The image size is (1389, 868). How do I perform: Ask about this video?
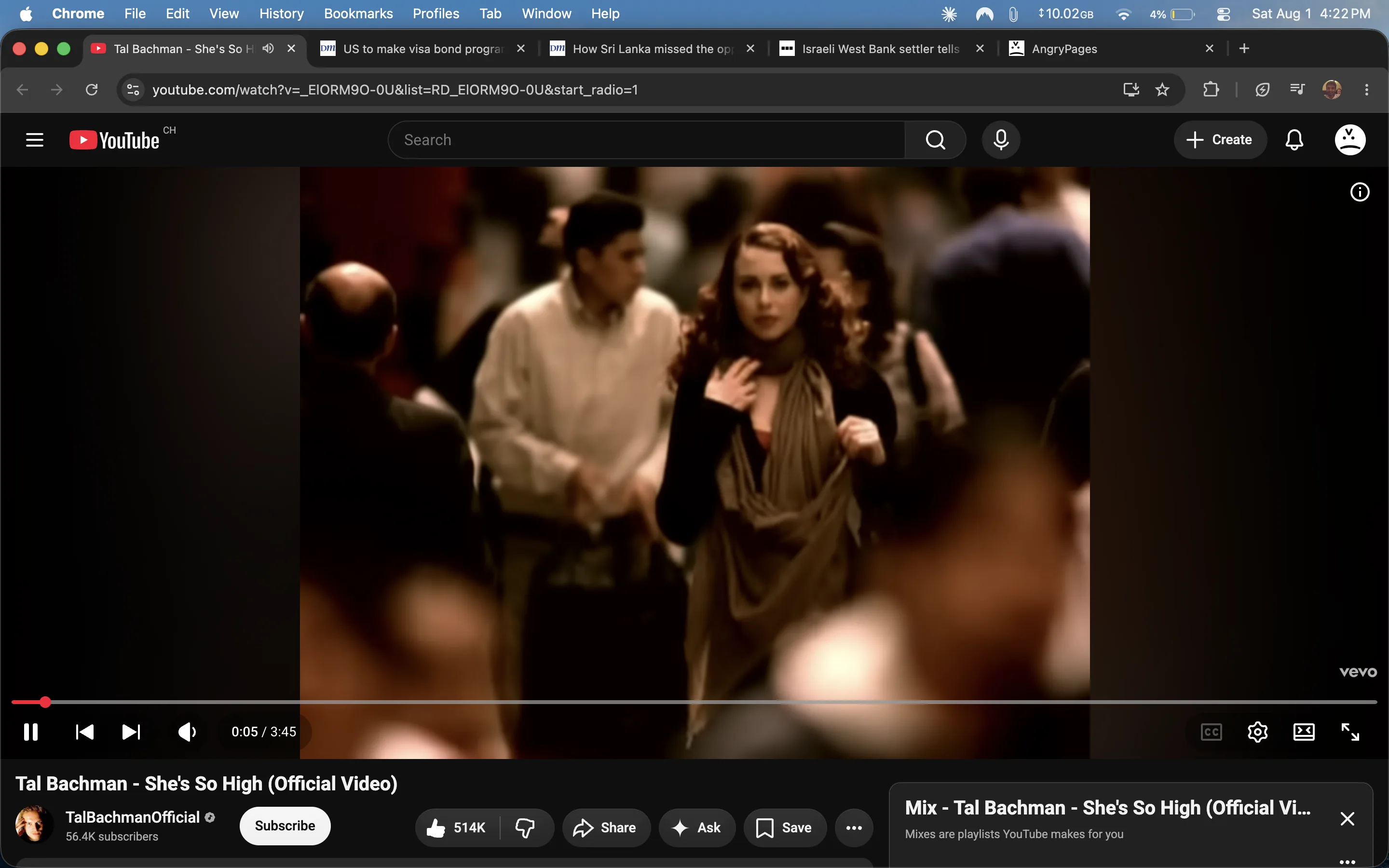coord(697,828)
